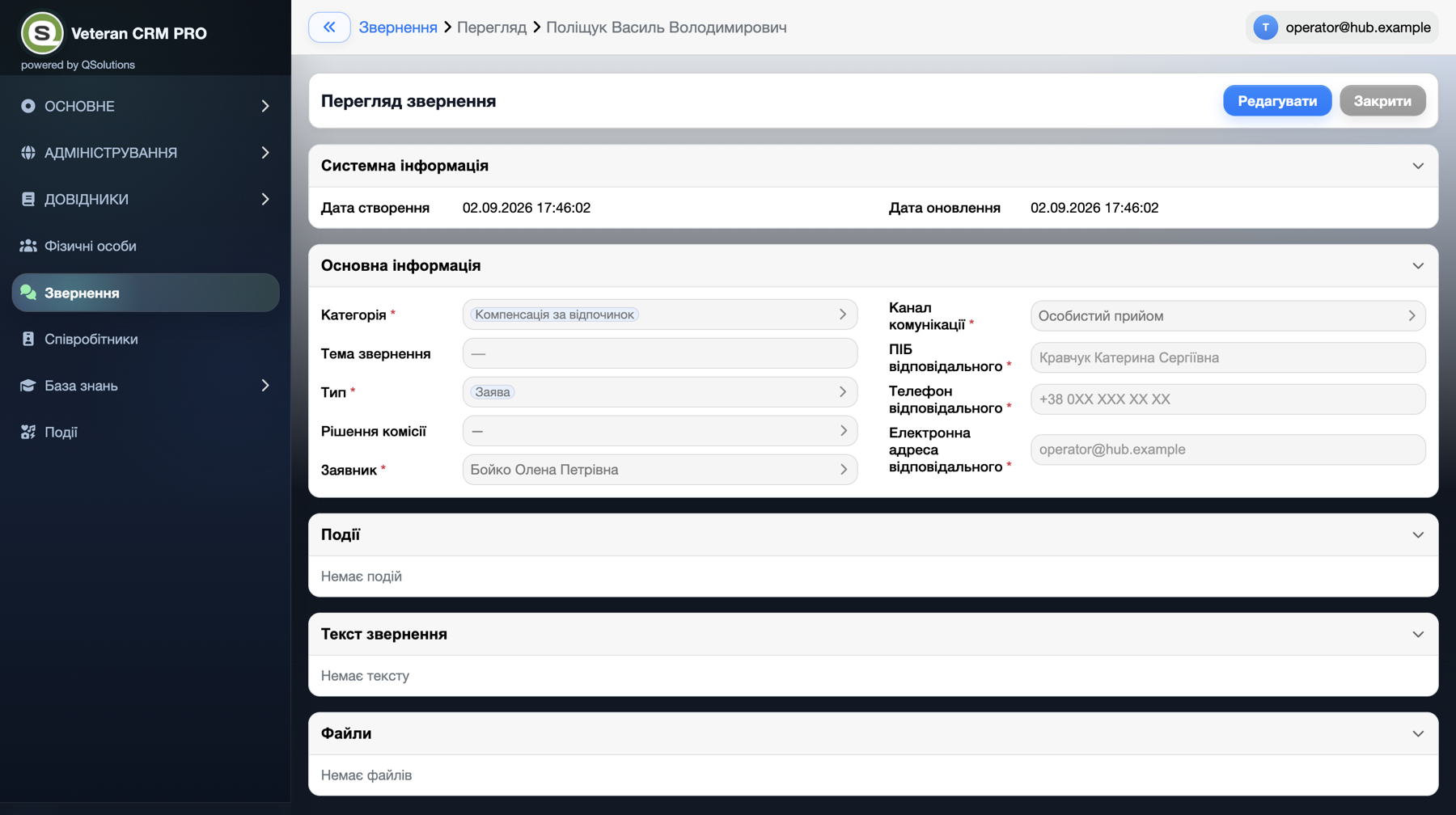This screenshot has height=815, width=1456.
Task: Click the Дата створення value 02.09.2026 17:46:02
Action: 527,208
